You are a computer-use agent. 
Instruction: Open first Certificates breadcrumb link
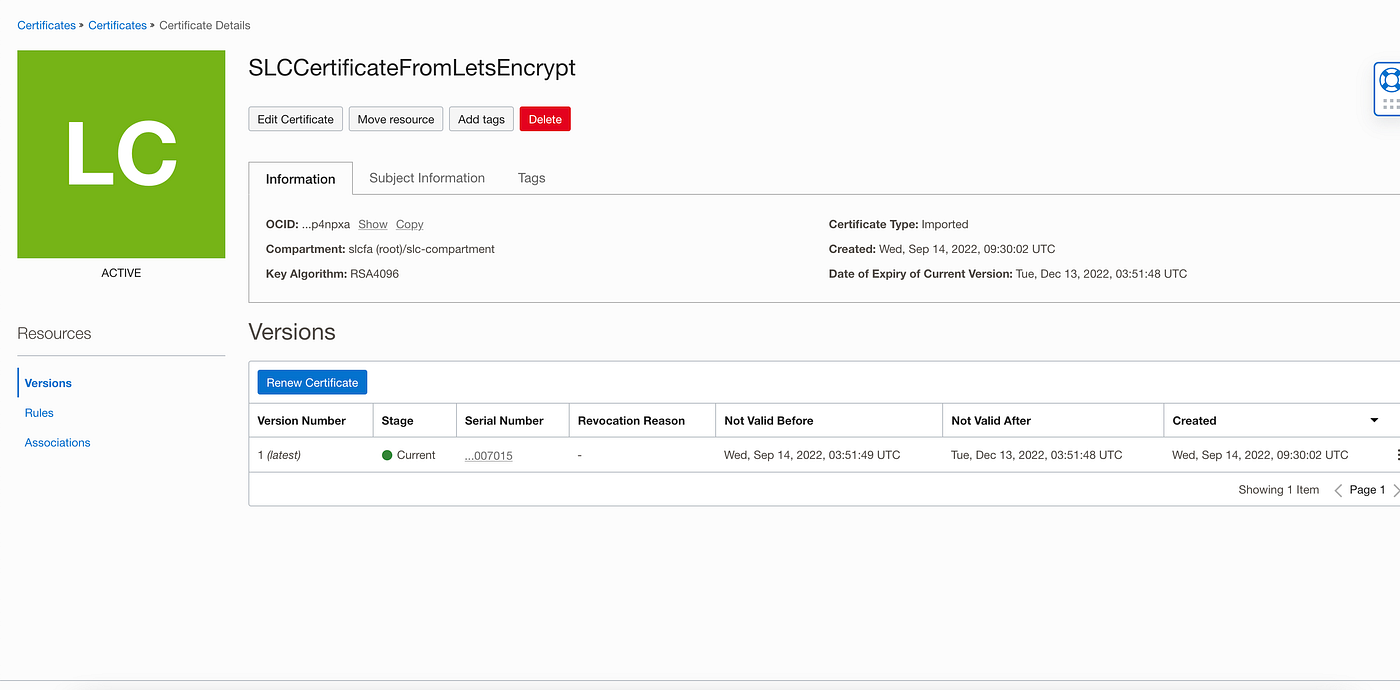[46, 25]
